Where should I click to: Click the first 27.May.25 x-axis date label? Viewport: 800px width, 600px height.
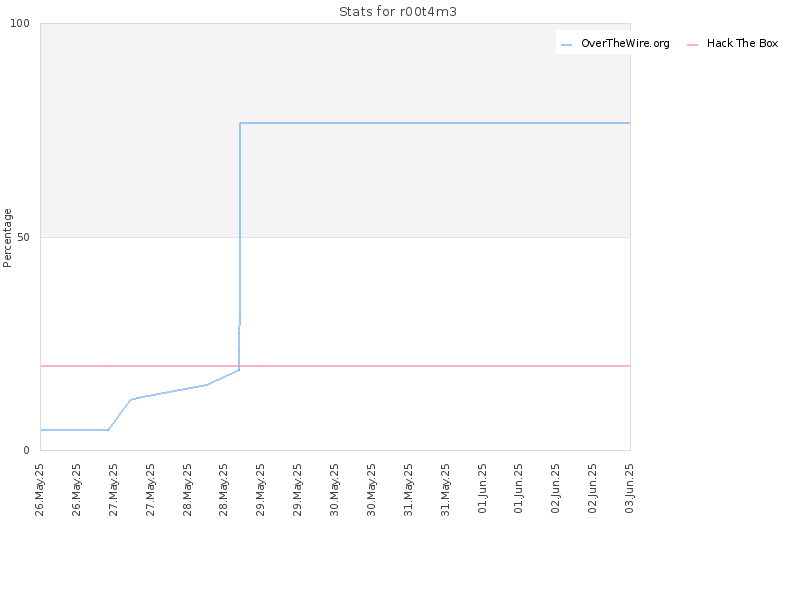pyautogui.click(x=113, y=489)
